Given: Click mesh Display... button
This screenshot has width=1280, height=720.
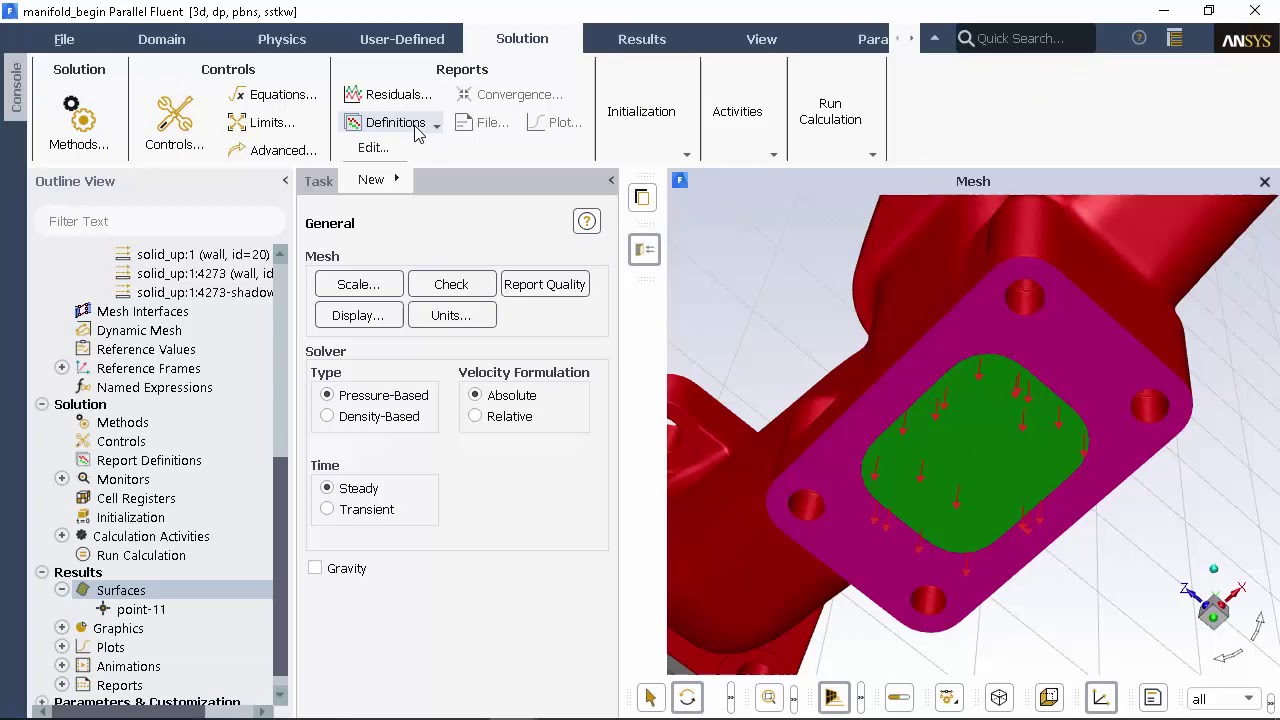Looking at the screenshot, I should (x=358, y=315).
